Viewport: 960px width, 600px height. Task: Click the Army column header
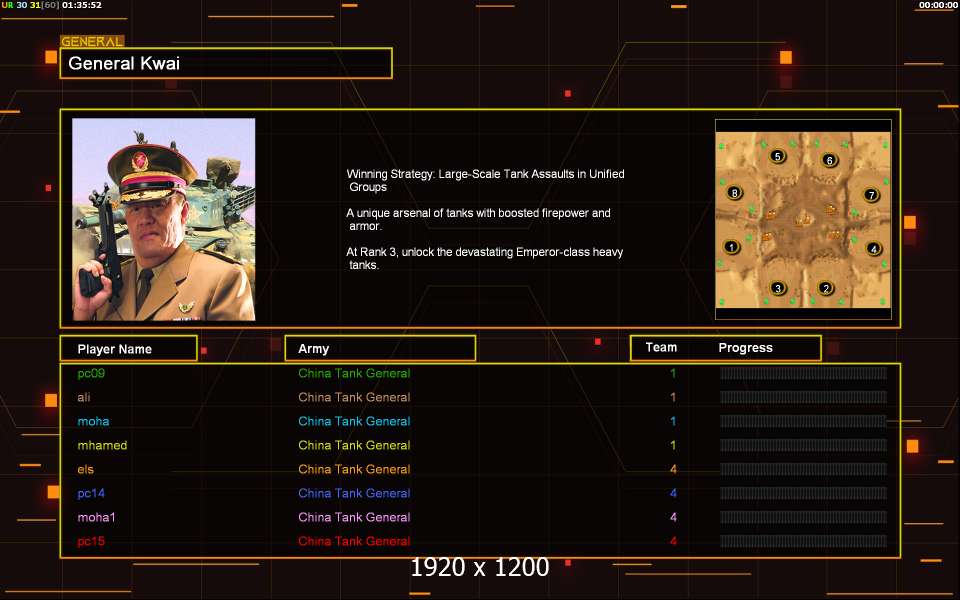pyautogui.click(x=380, y=348)
